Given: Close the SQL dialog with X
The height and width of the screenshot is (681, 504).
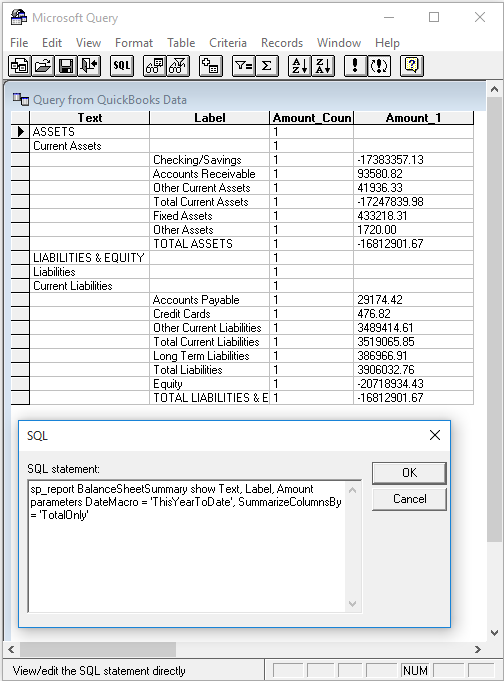Looking at the screenshot, I should (434, 435).
